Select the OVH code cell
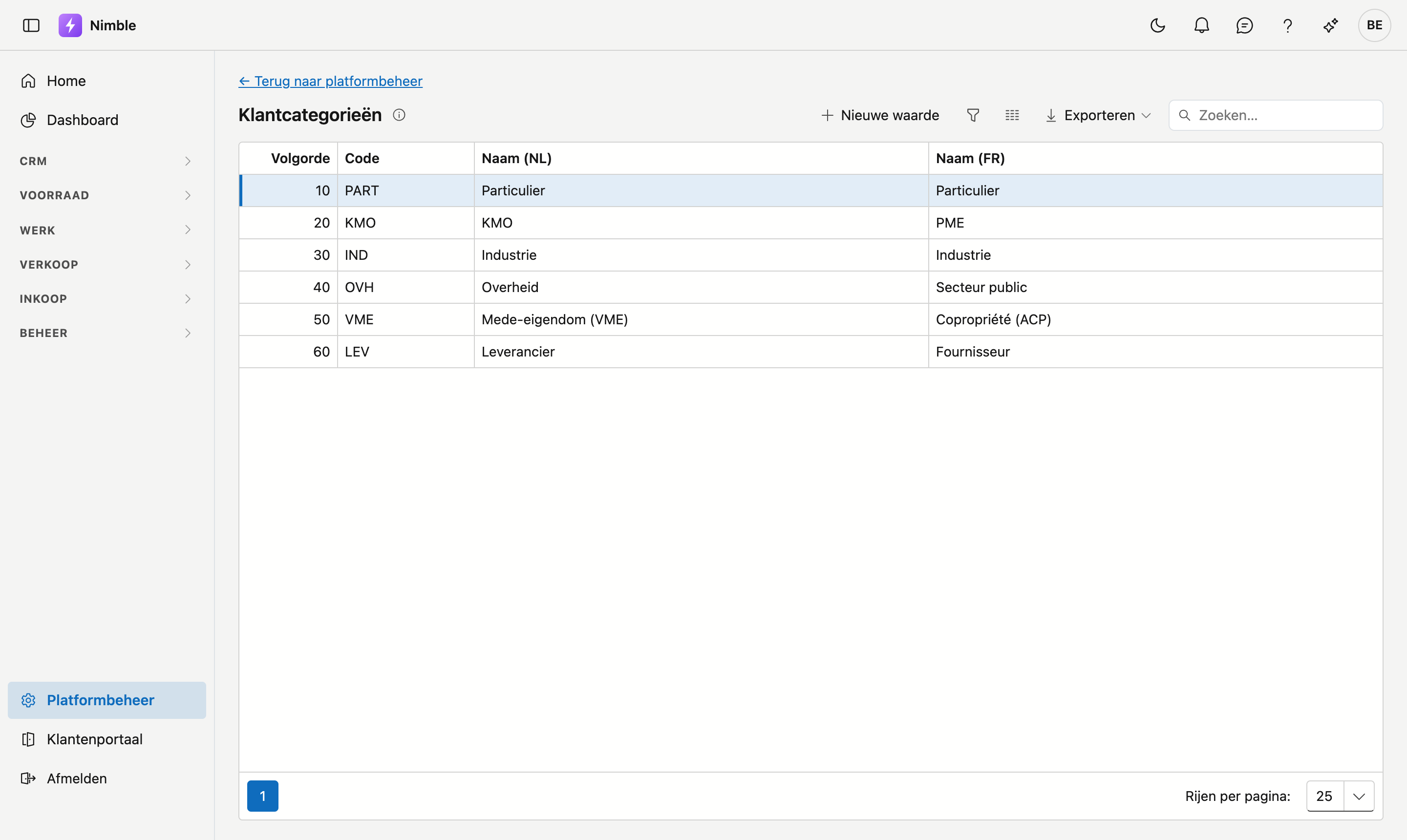This screenshot has height=840, width=1407. coord(406,288)
